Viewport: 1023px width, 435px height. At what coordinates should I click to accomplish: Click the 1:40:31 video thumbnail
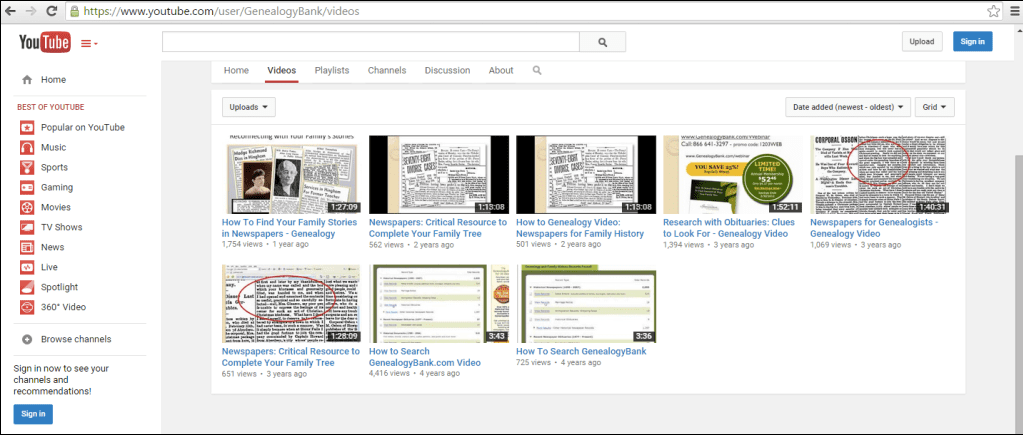[x=879, y=175]
